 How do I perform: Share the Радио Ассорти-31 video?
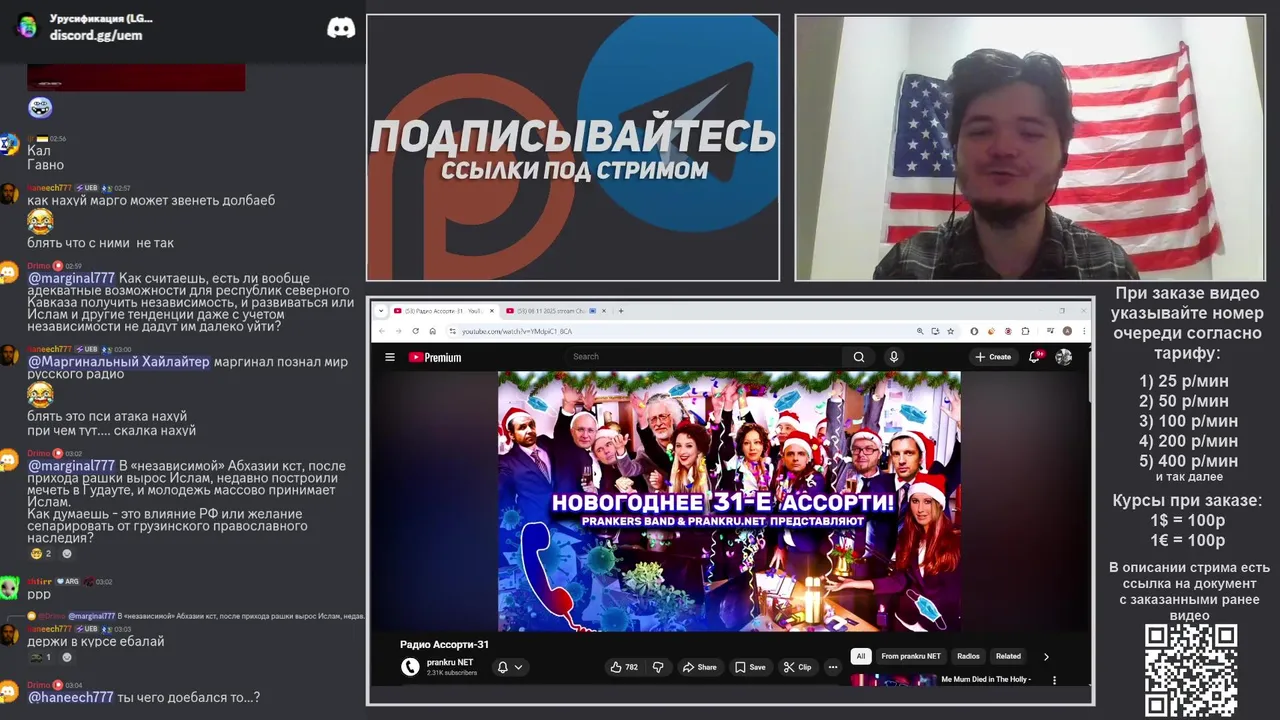pyautogui.click(x=699, y=667)
